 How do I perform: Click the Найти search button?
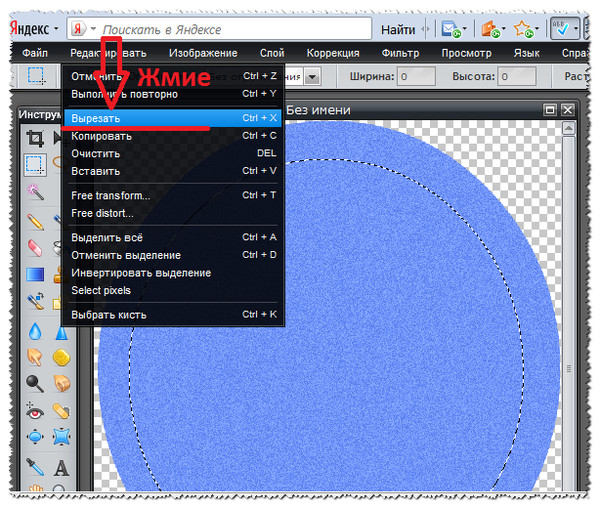click(398, 29)
